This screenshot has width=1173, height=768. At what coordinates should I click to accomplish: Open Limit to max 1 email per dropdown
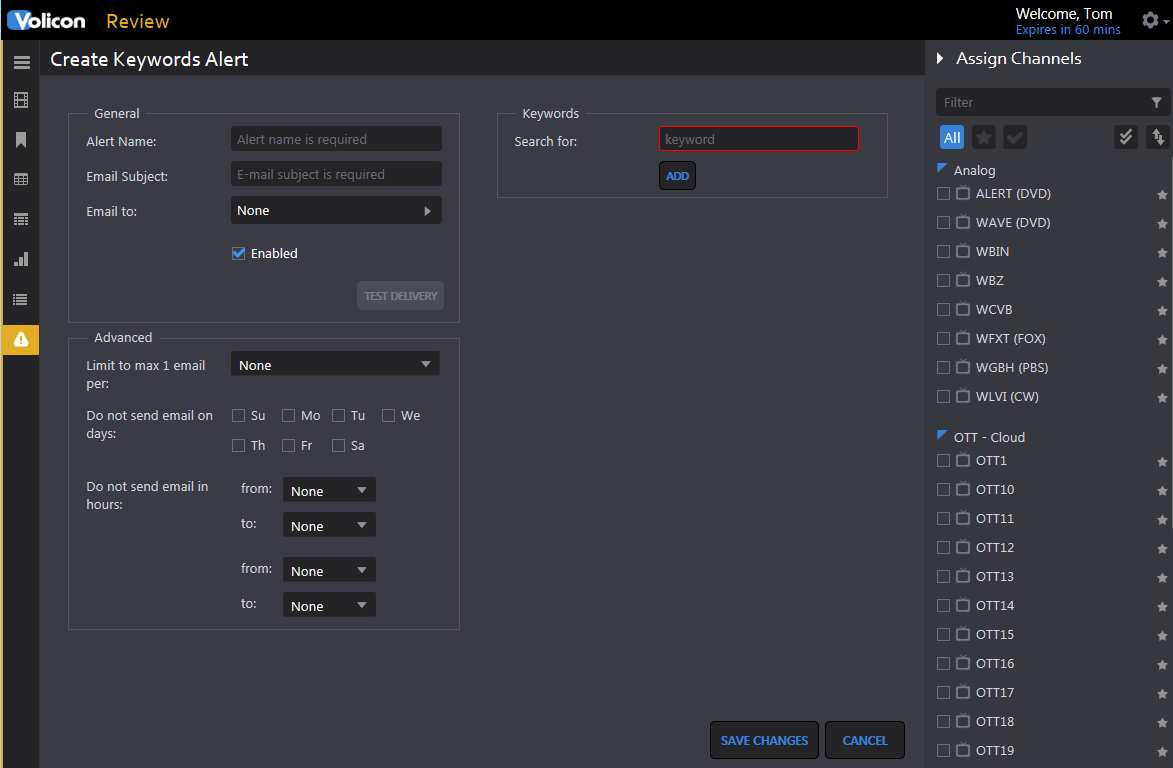pos(335,365)
